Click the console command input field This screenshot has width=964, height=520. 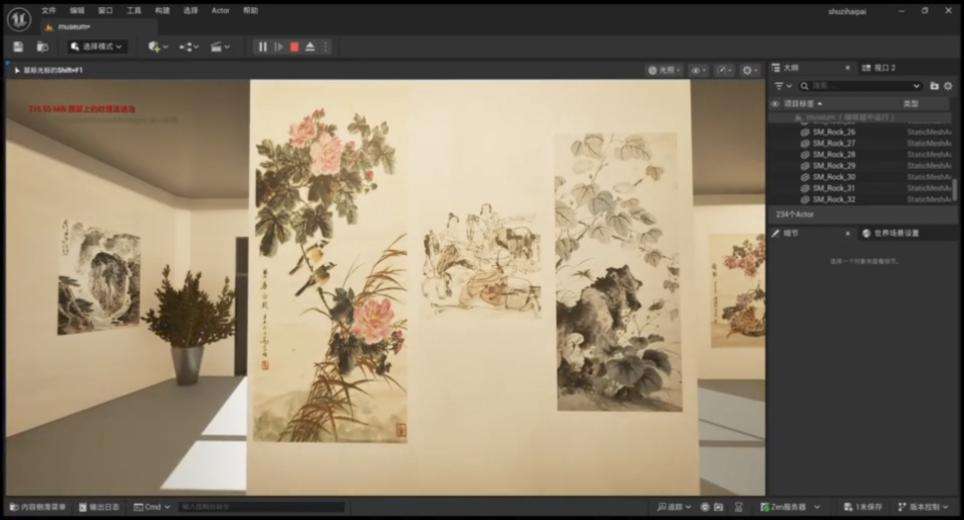point(260,507)
